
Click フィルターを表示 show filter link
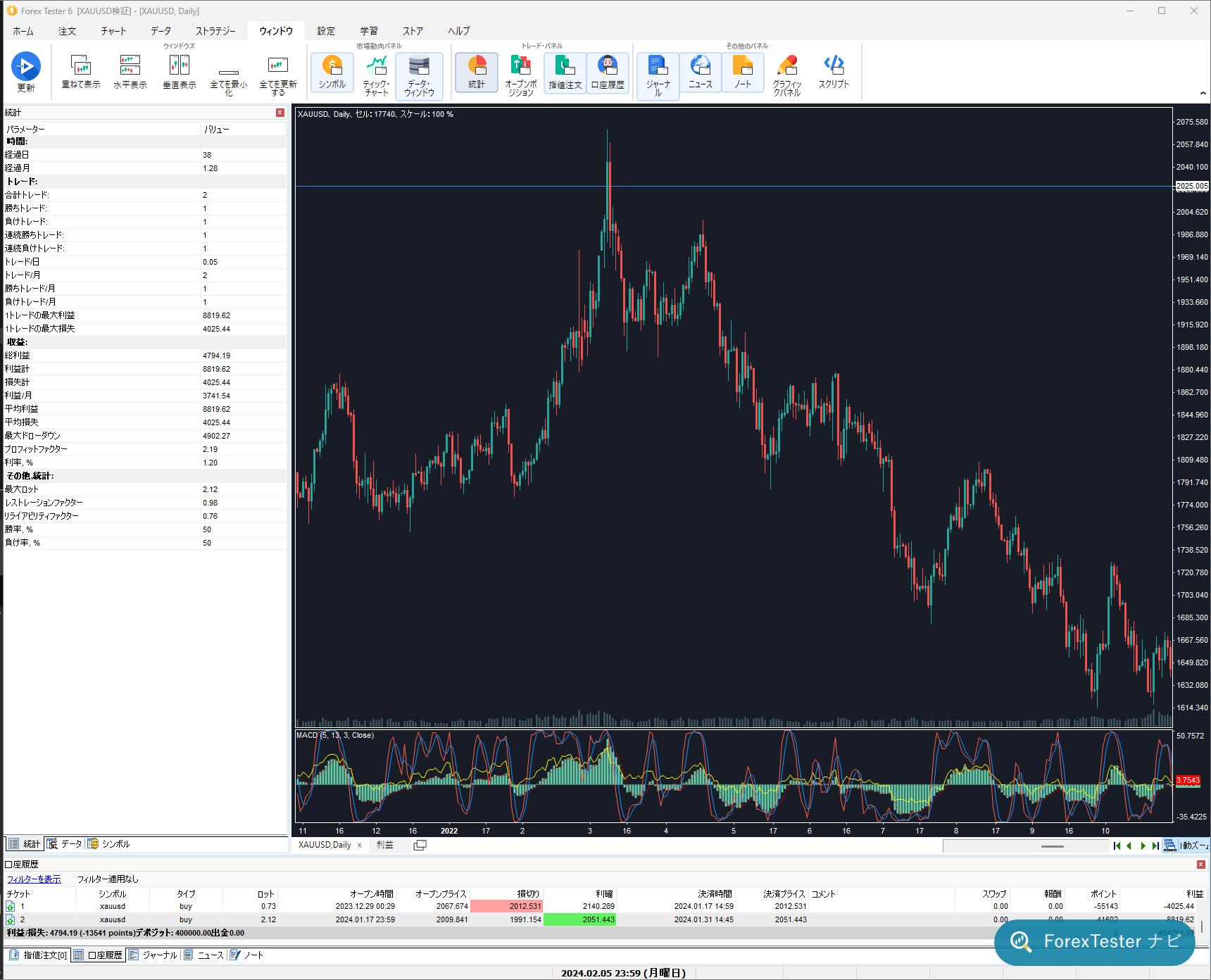tap(34, 879)
